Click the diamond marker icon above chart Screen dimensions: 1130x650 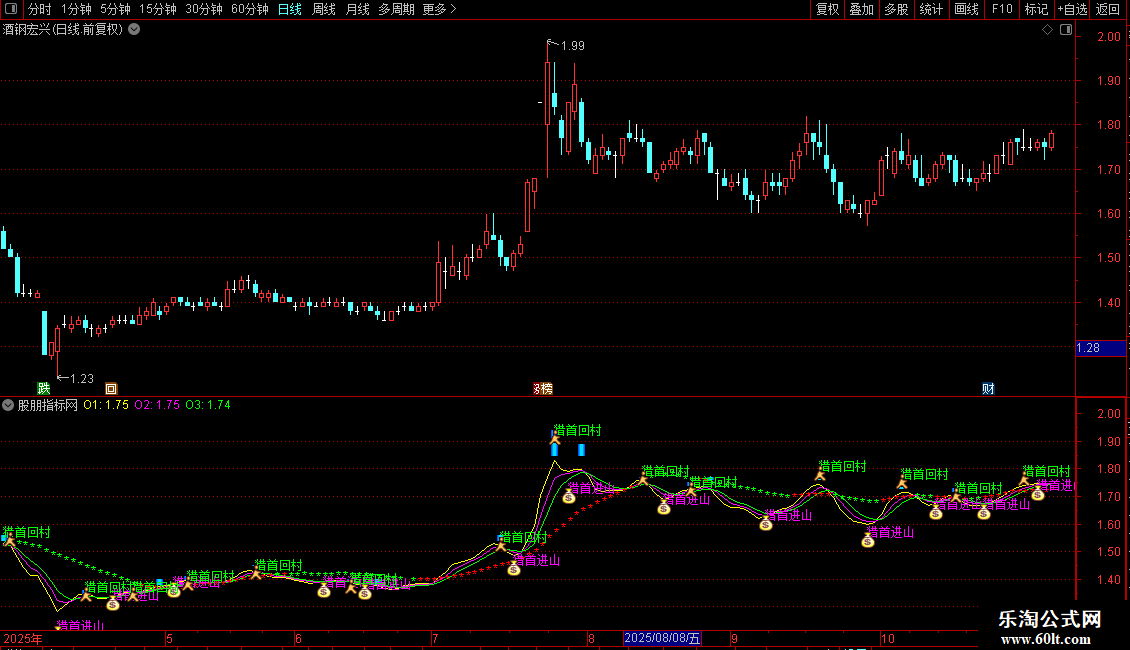click(1047, 30)
